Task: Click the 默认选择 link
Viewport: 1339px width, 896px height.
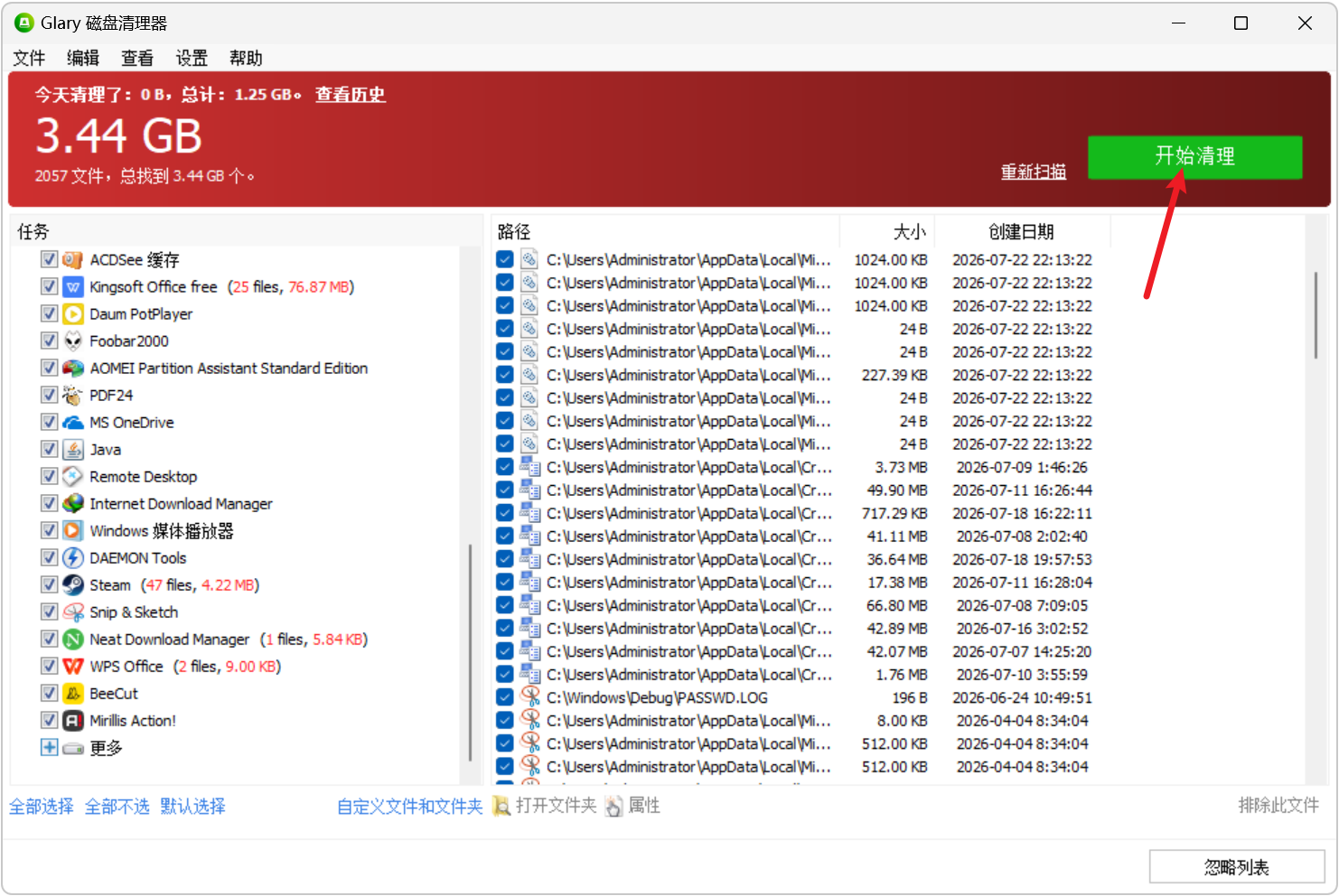Action: (x=193, y=807)
